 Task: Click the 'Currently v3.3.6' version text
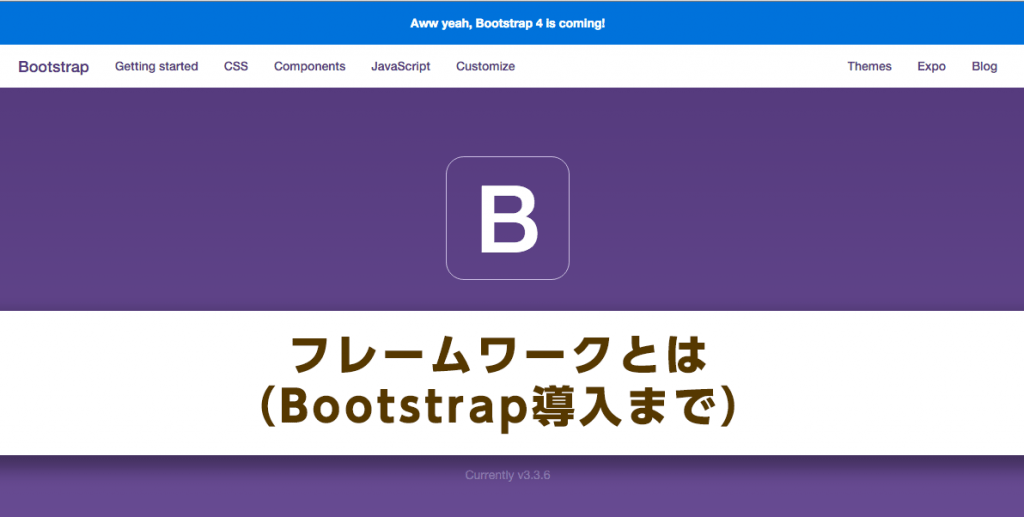tap(507, 475)
